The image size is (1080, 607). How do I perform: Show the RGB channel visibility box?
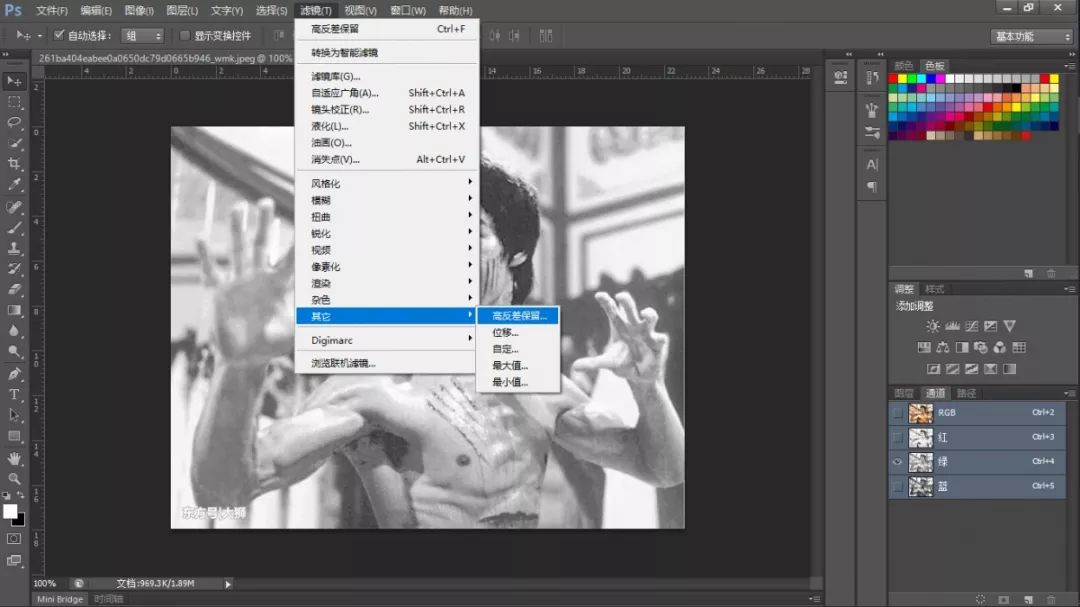coord(897,413)
